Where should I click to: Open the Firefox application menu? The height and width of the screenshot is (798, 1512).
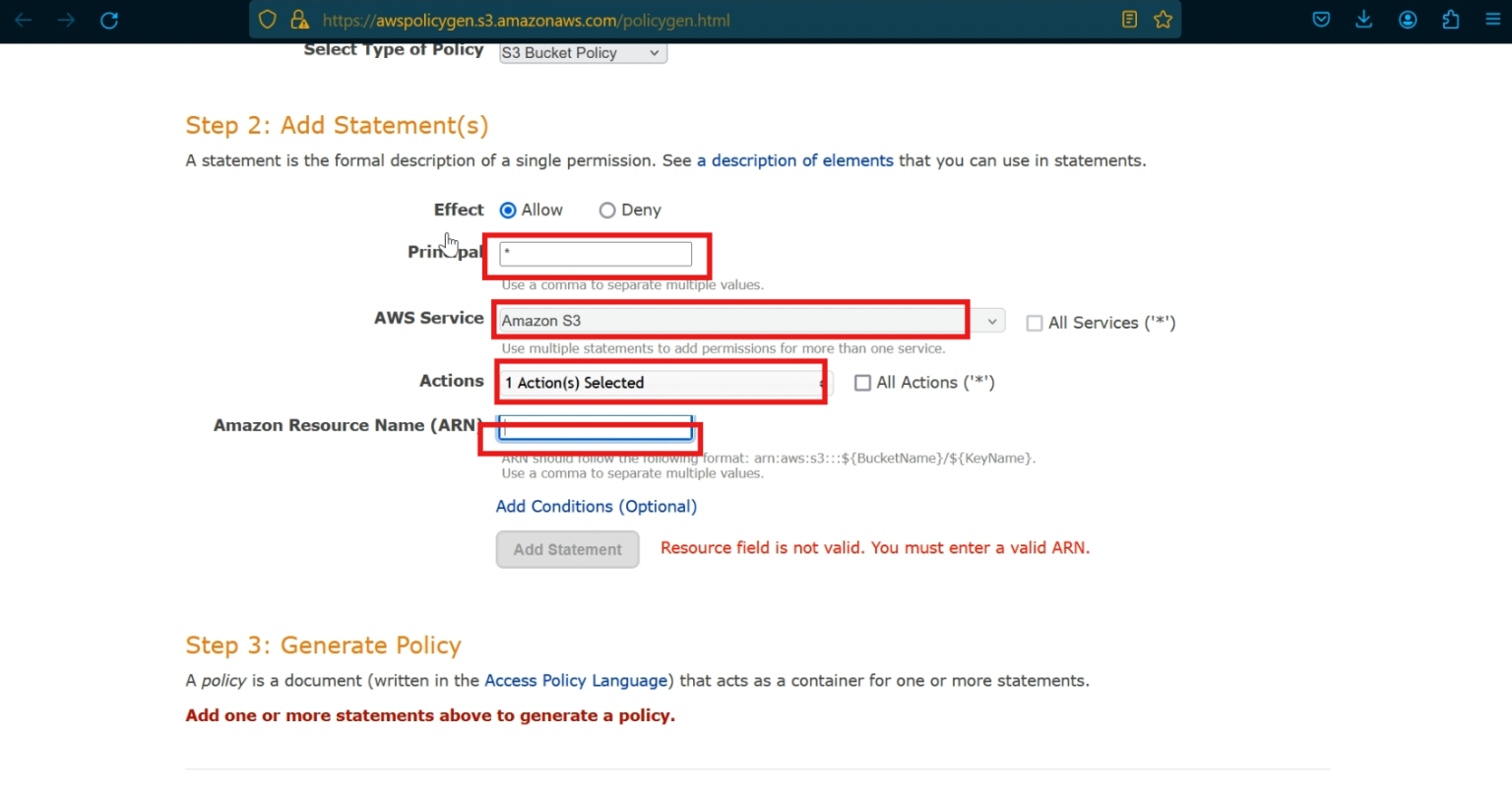[x=1494, y=19]
